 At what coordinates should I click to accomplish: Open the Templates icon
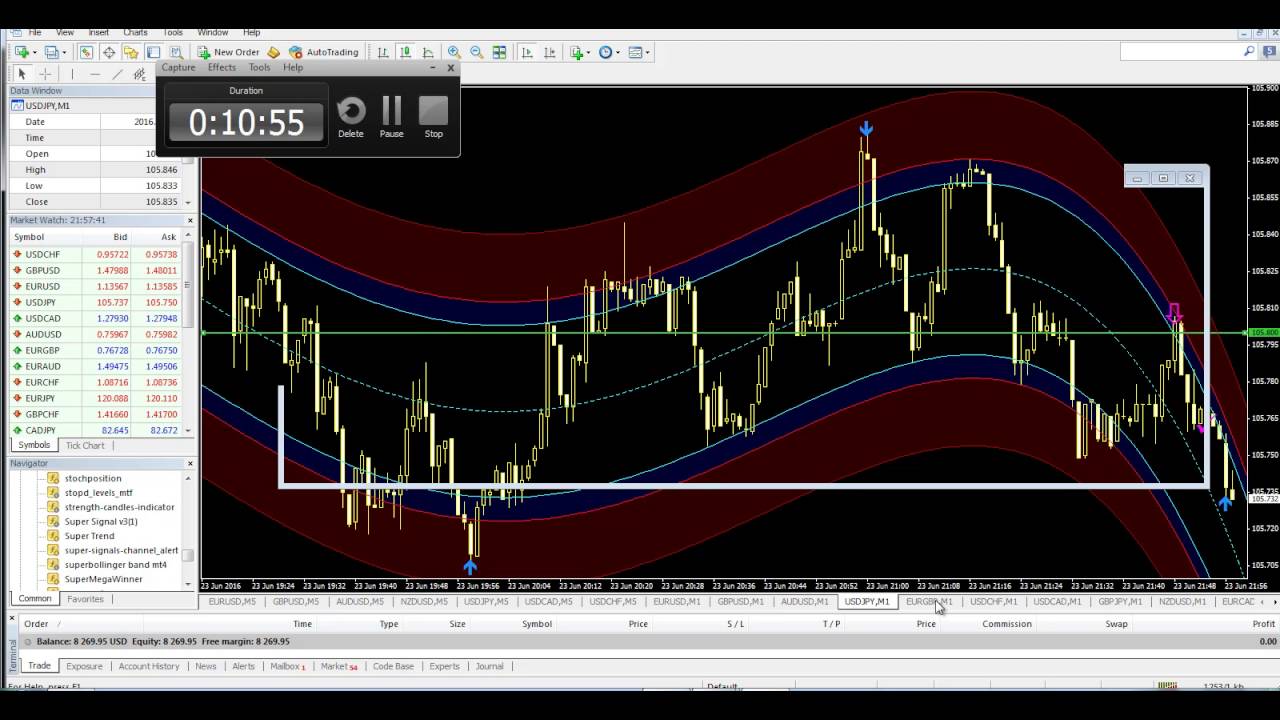(635, 52)
